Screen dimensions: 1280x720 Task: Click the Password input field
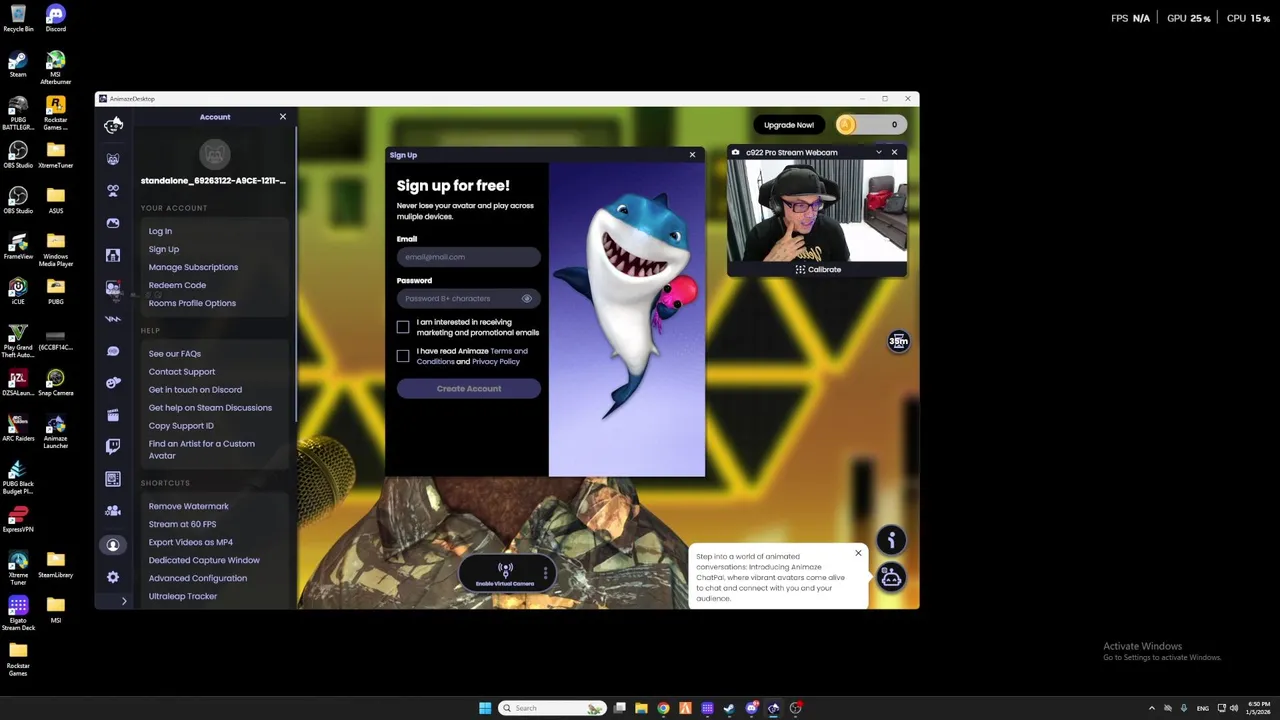tap(469, 298)
